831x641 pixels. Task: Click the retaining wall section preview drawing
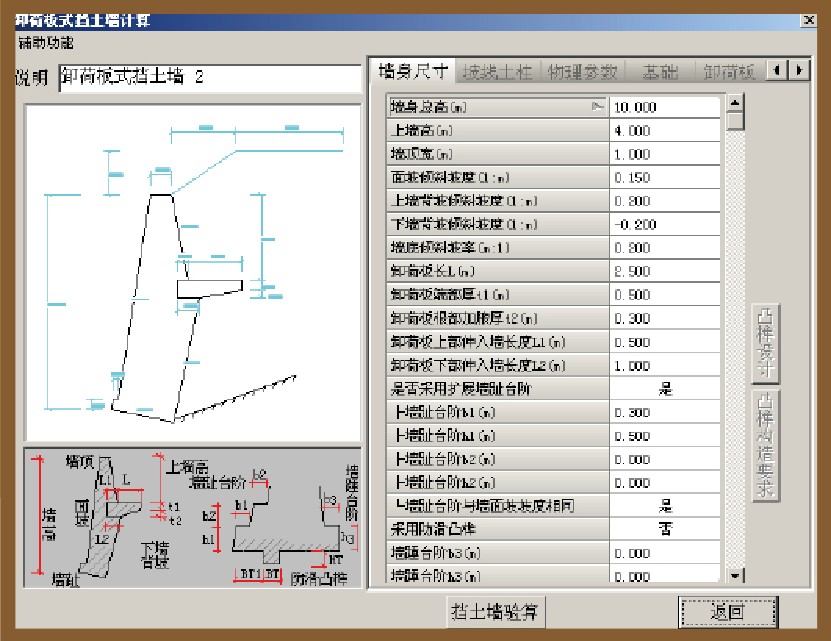click(x=193, y=273)
